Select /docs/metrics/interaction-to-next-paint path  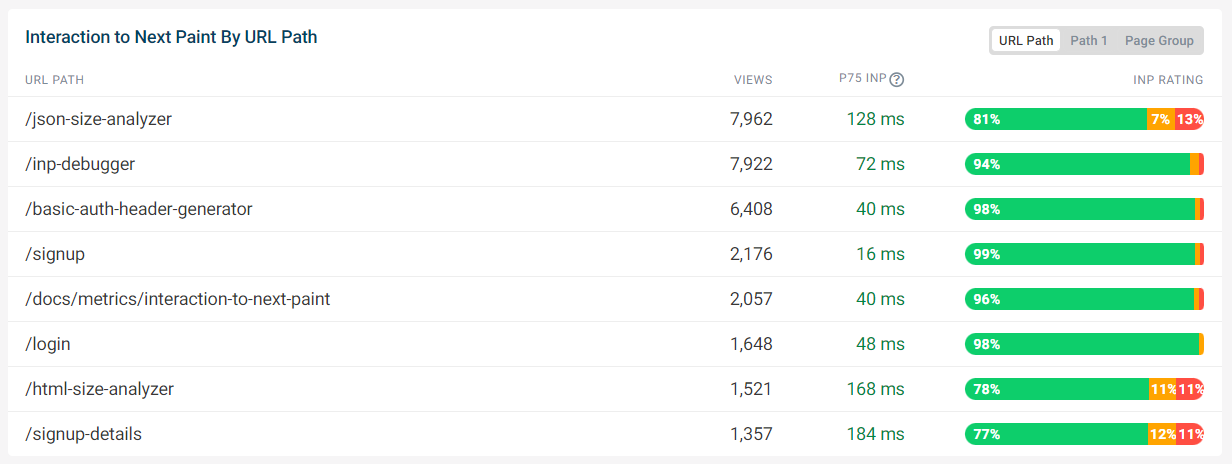coord(178,299)
